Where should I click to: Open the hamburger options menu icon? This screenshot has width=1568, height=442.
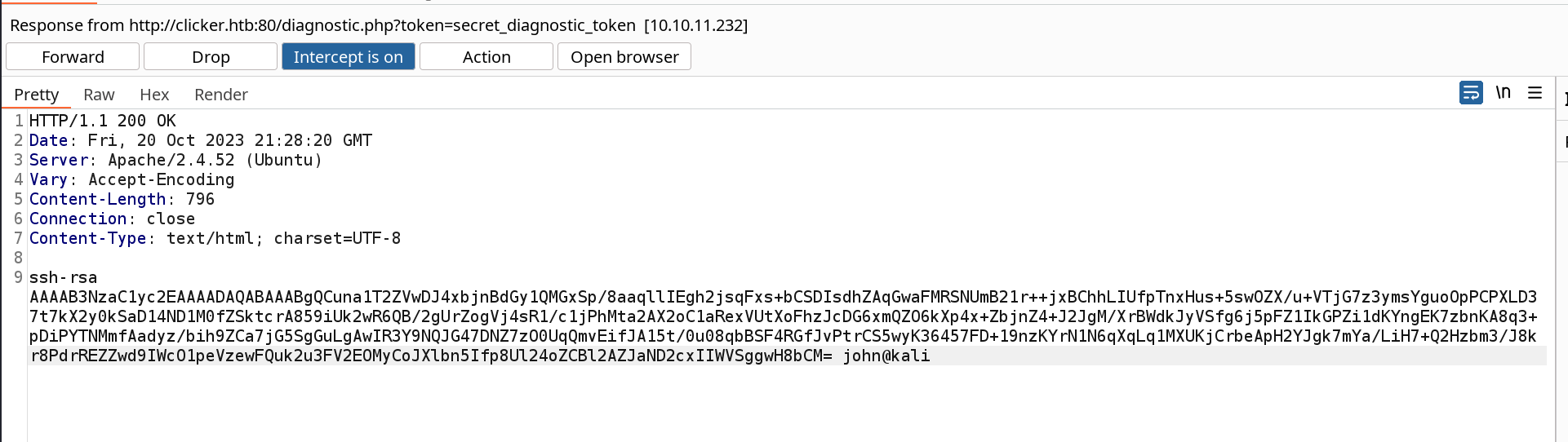point(1535,93)
